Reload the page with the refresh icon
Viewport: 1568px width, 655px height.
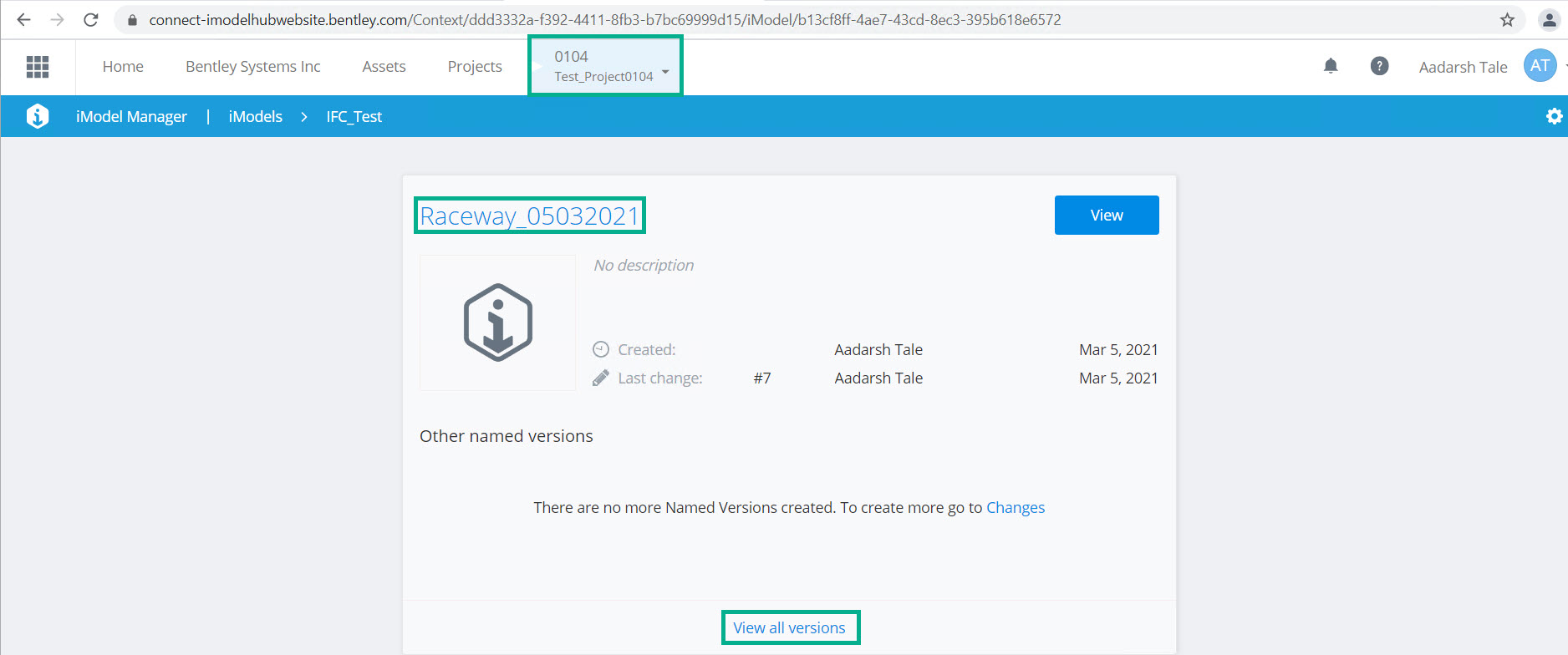click(x=91, y=20)
